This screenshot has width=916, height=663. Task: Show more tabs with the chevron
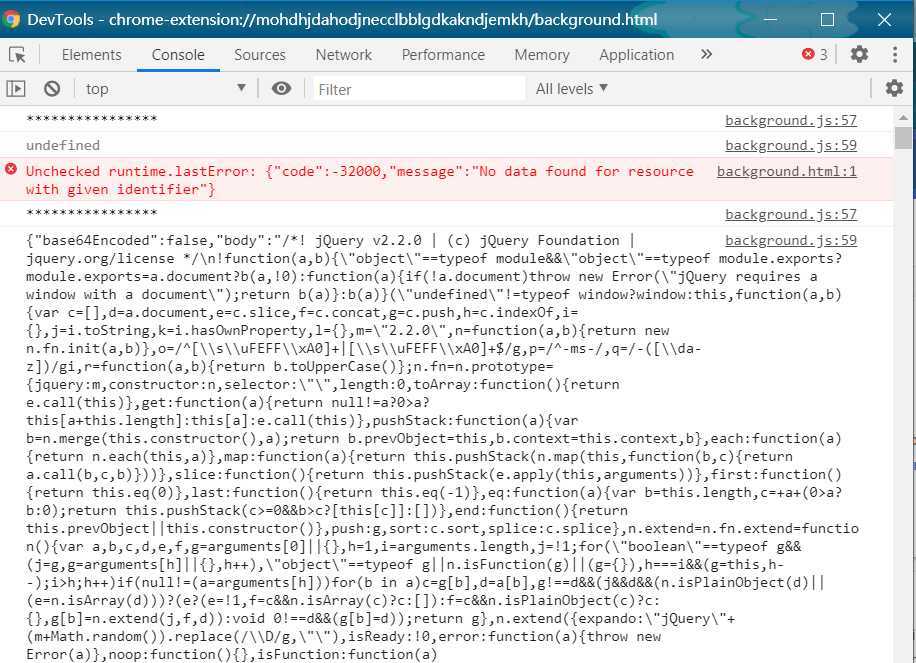click(x=706, y=54)
